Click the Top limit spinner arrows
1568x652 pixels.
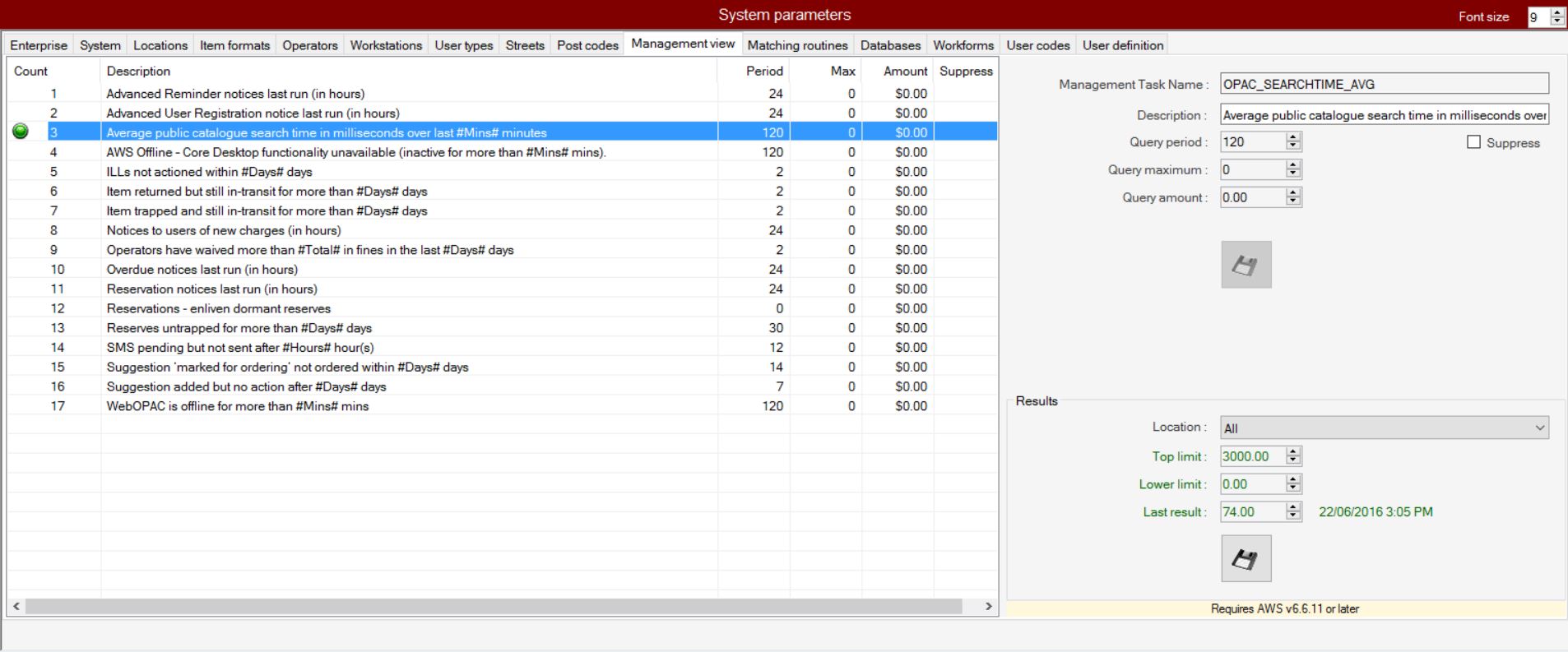pyautogui.click(x=1293, y=456)
